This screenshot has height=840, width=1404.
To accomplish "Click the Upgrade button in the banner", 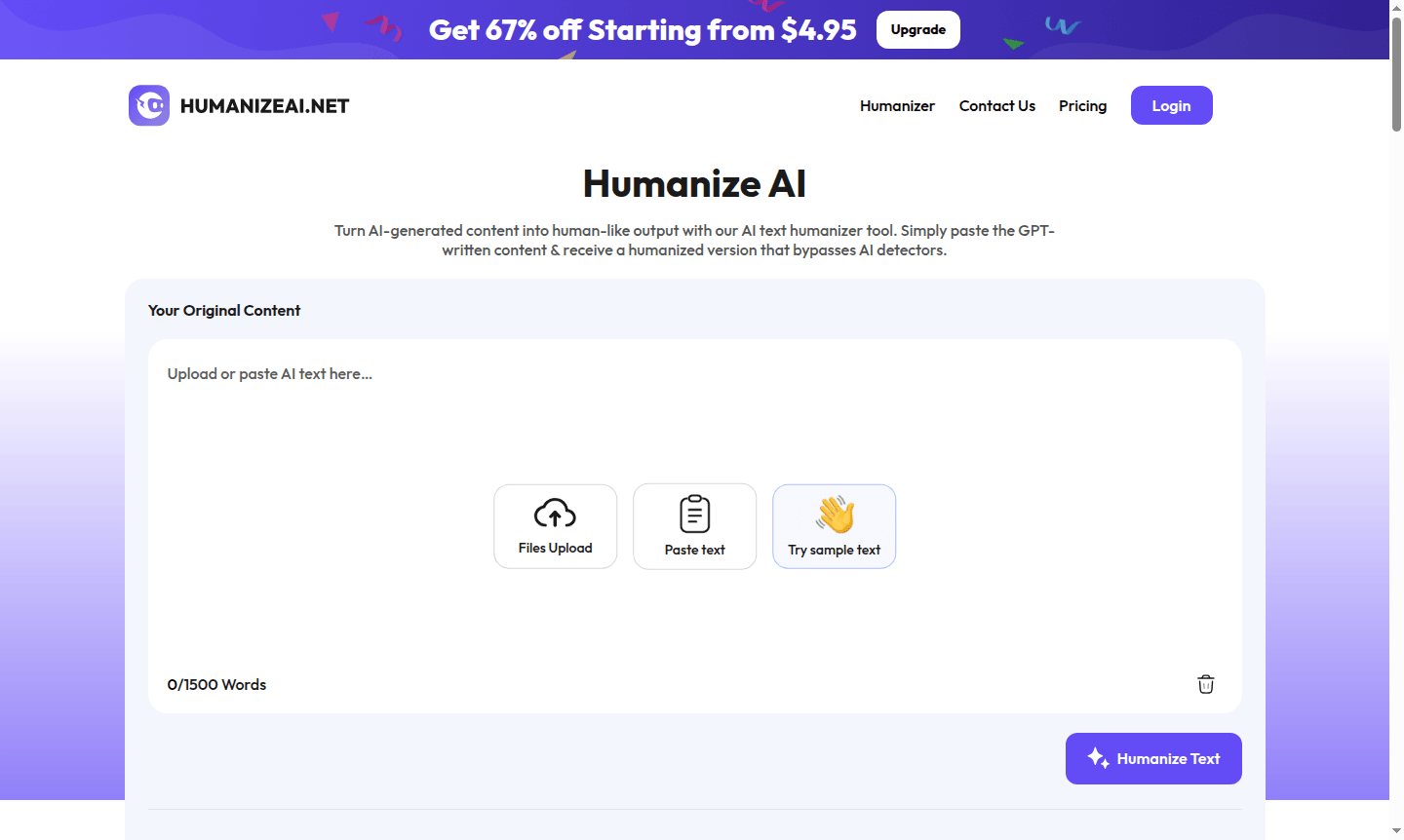I will (x=917, y=29).
